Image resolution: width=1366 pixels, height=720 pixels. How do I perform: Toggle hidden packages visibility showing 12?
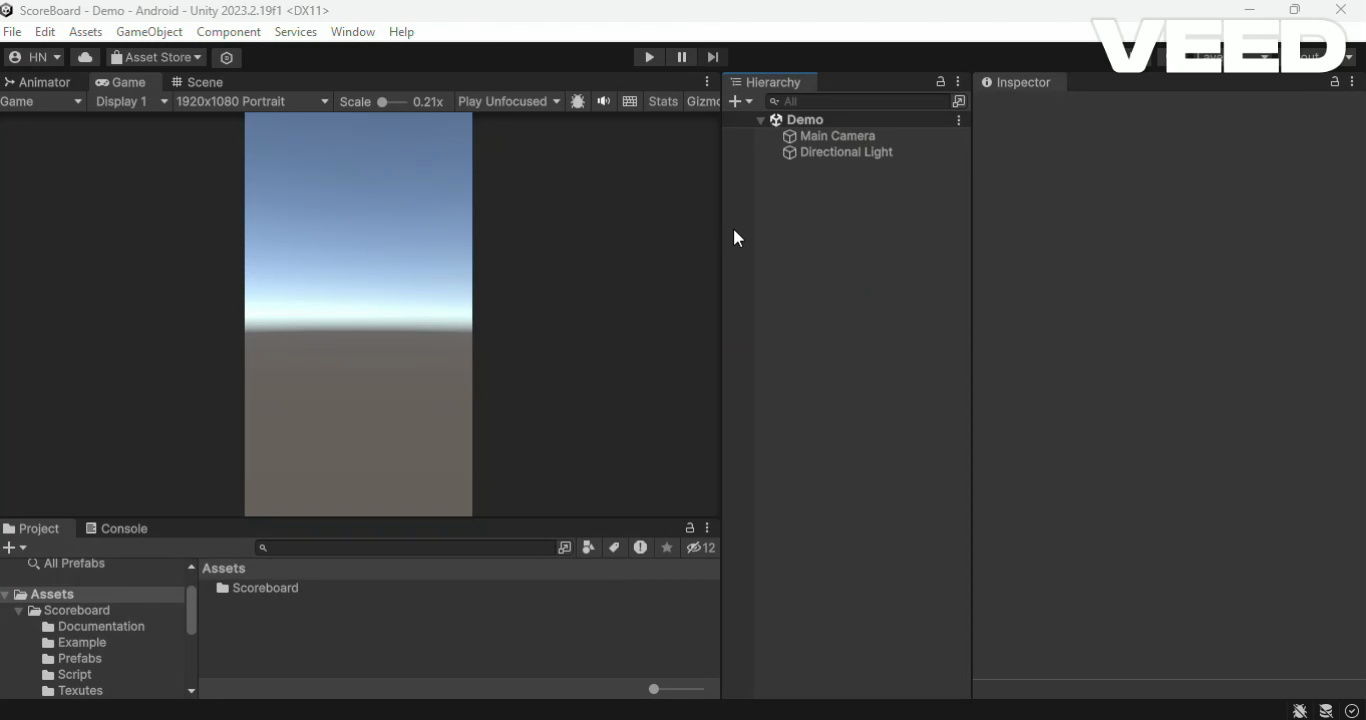pos(701,547)
